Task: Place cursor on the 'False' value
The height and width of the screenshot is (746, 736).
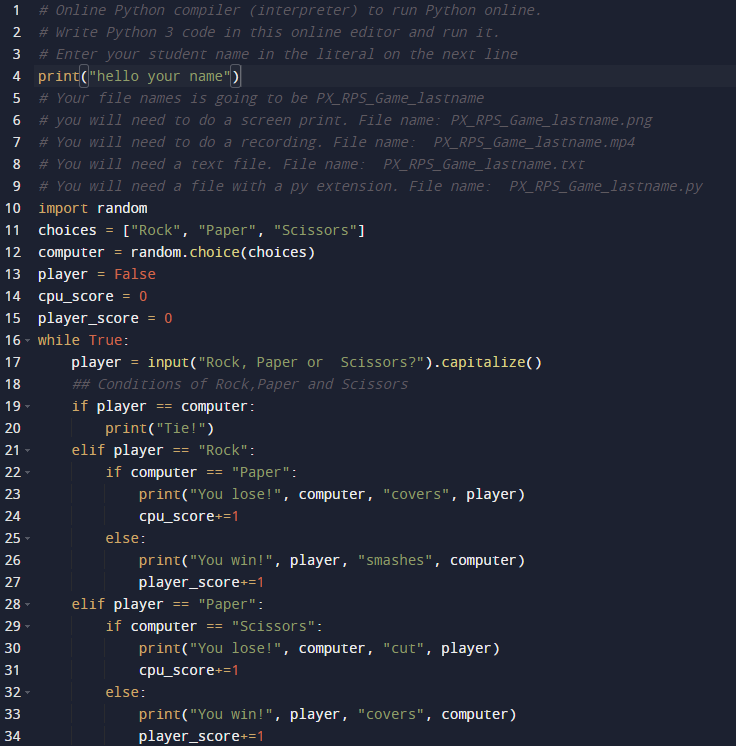Action: (135, 274)
